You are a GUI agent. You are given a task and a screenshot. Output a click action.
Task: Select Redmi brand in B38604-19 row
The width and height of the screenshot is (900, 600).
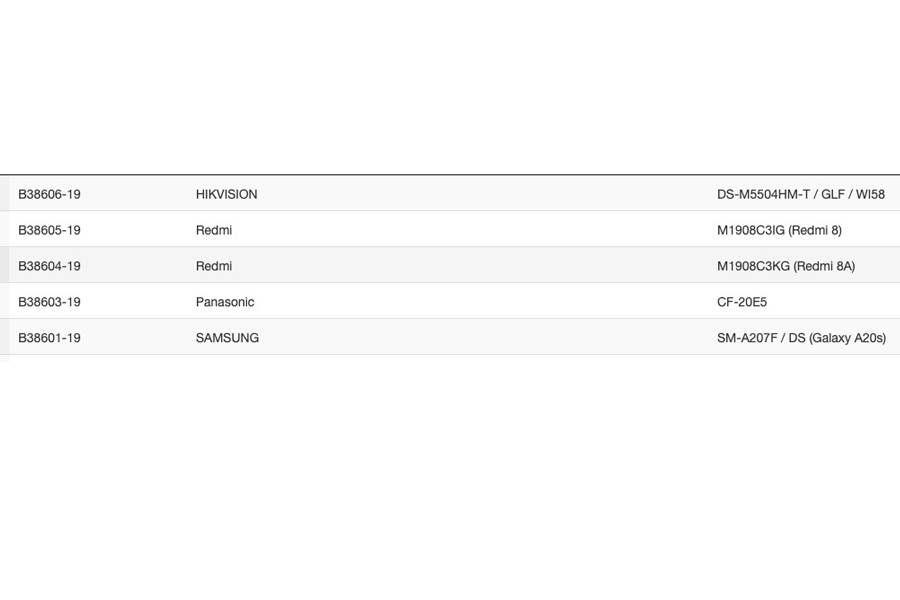point(214,266)
